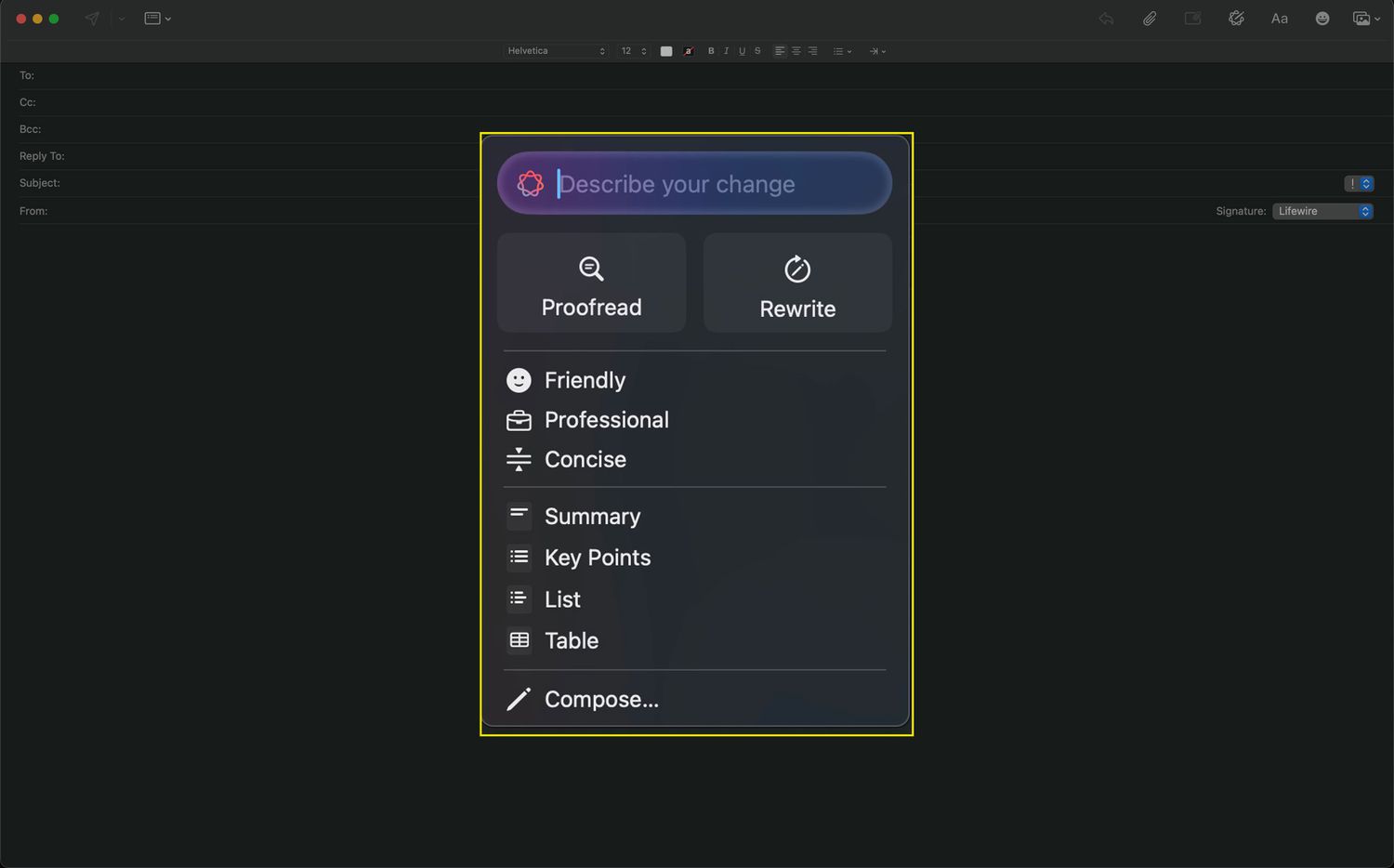Open the Helvetica font dropdown
Screen dimensions: 1394x868
pyautogui.click(x=556, y=51)
